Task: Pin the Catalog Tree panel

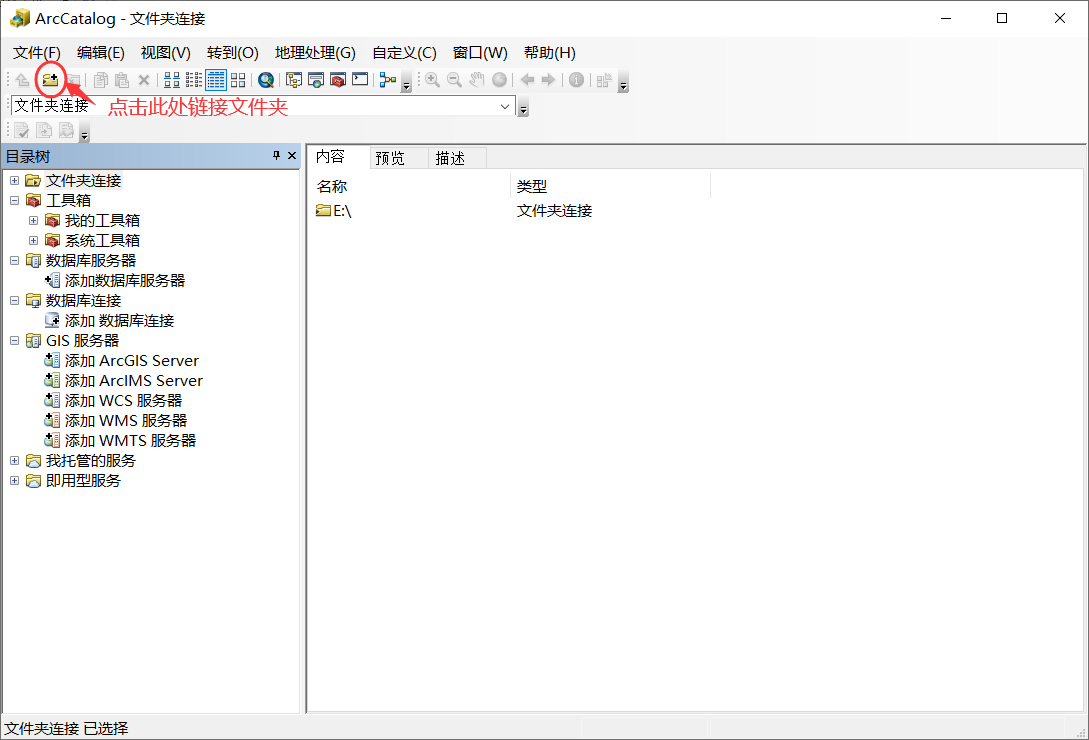Action: pos(276,156)
